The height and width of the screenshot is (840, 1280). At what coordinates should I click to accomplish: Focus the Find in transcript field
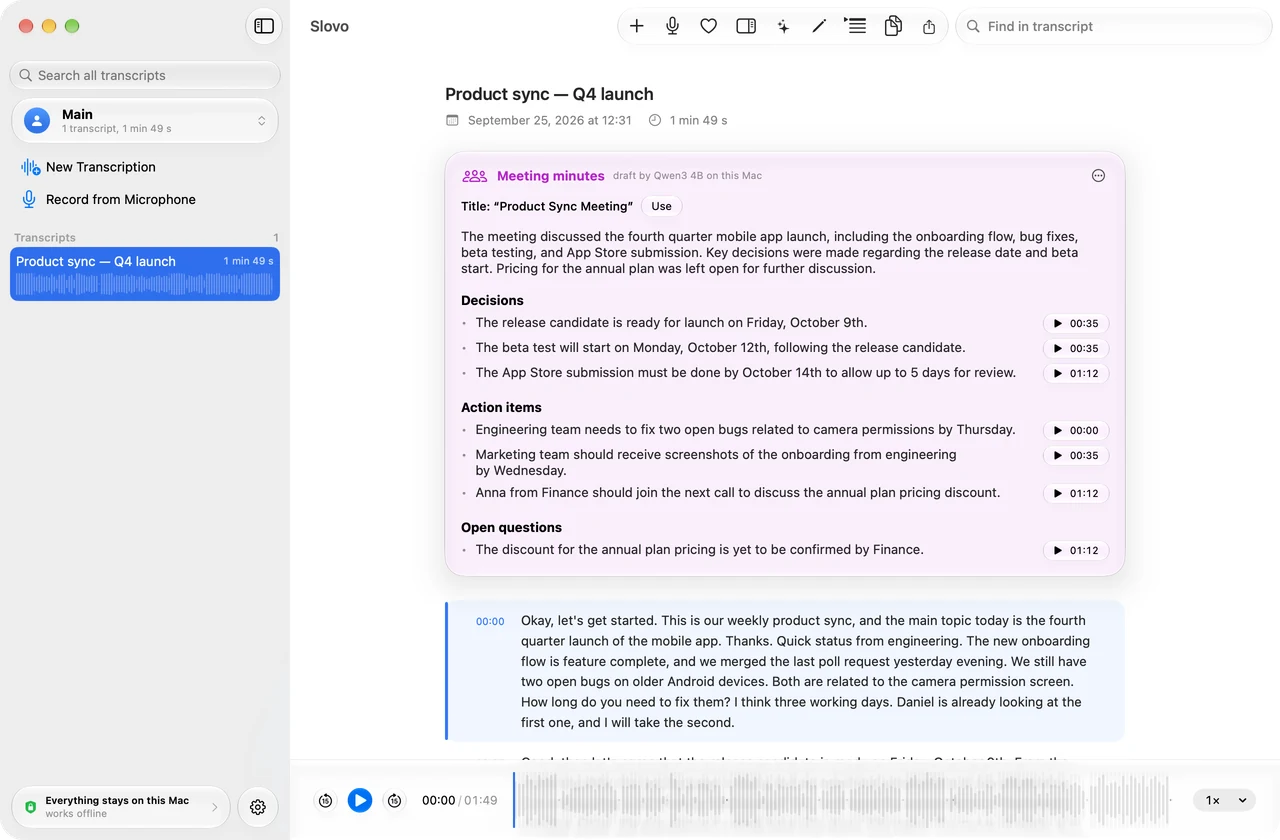click(x=1114, y=26)
